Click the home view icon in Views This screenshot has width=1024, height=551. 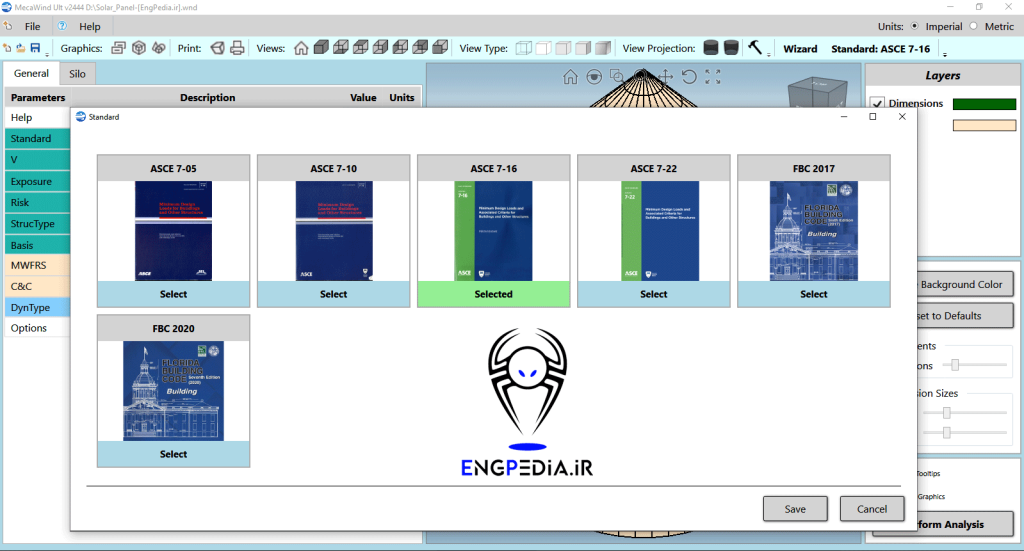(x=301, y=48)
